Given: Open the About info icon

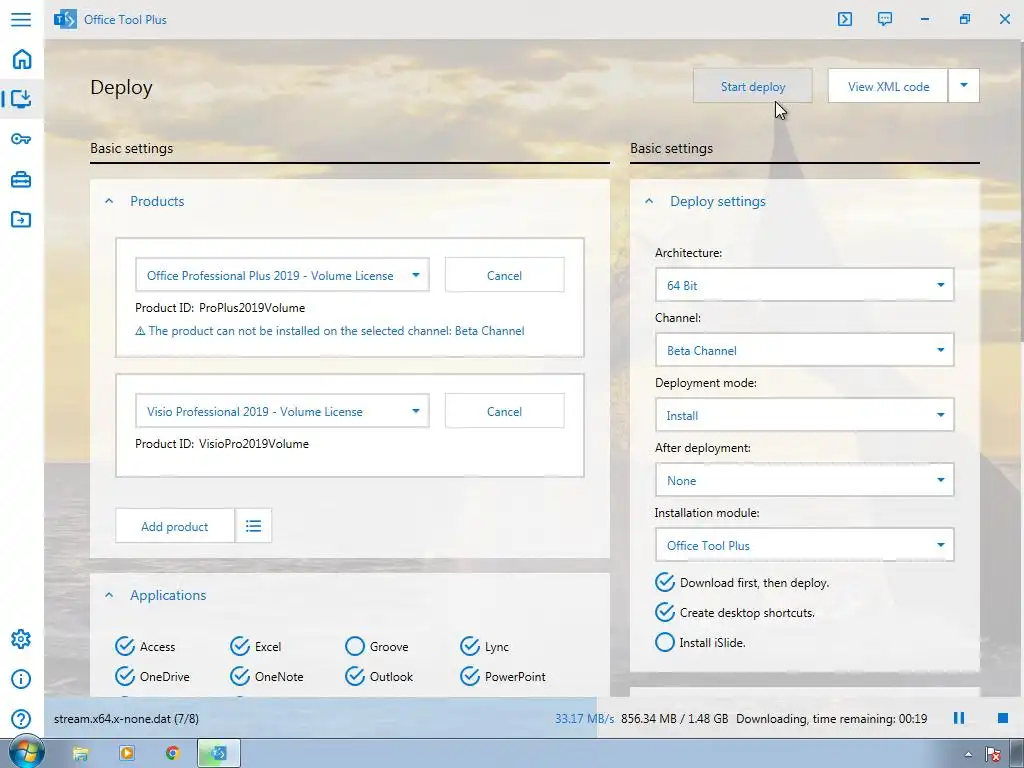Looking at the screenshot, I should 21,679.
